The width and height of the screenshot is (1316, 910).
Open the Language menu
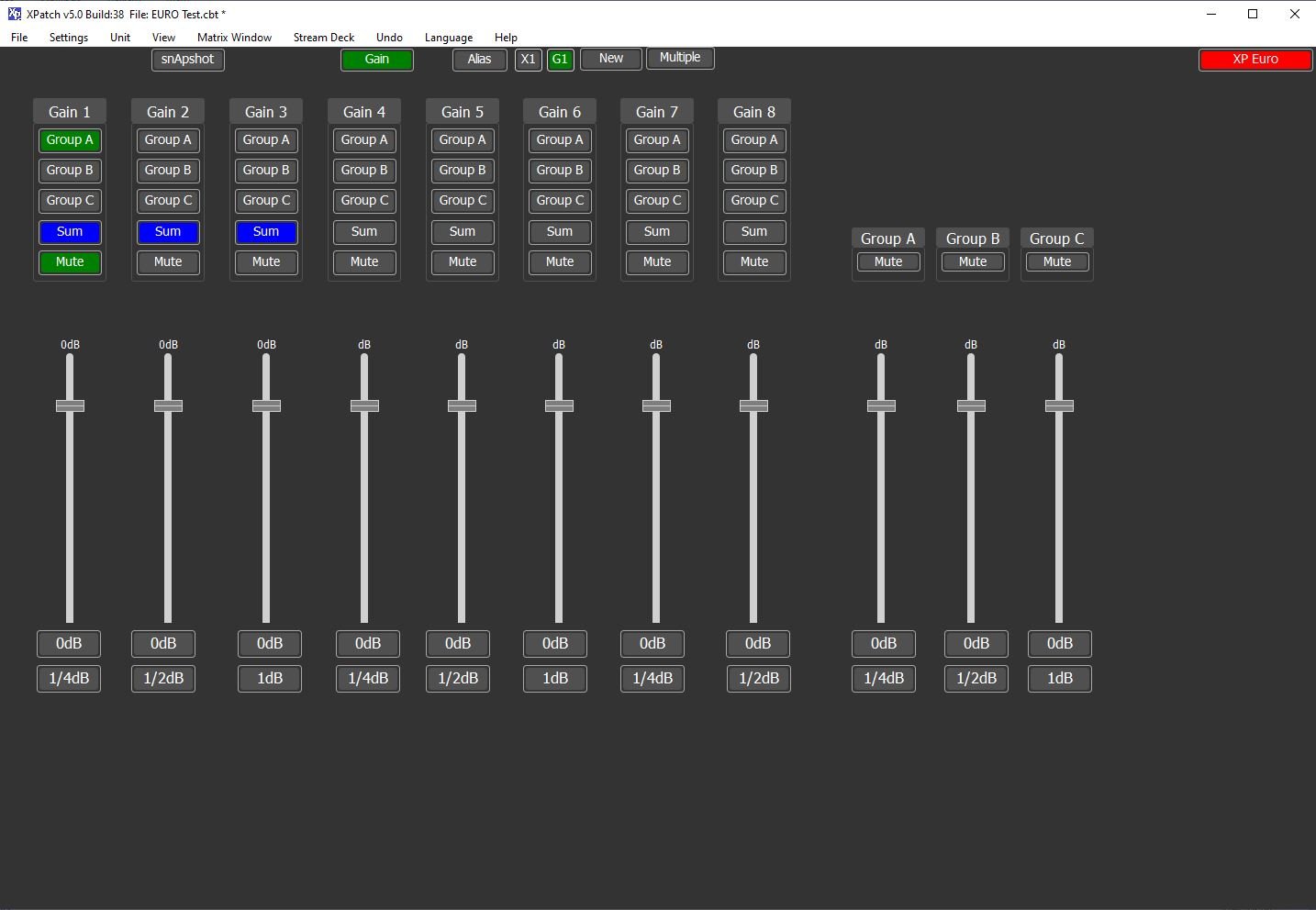448,38
